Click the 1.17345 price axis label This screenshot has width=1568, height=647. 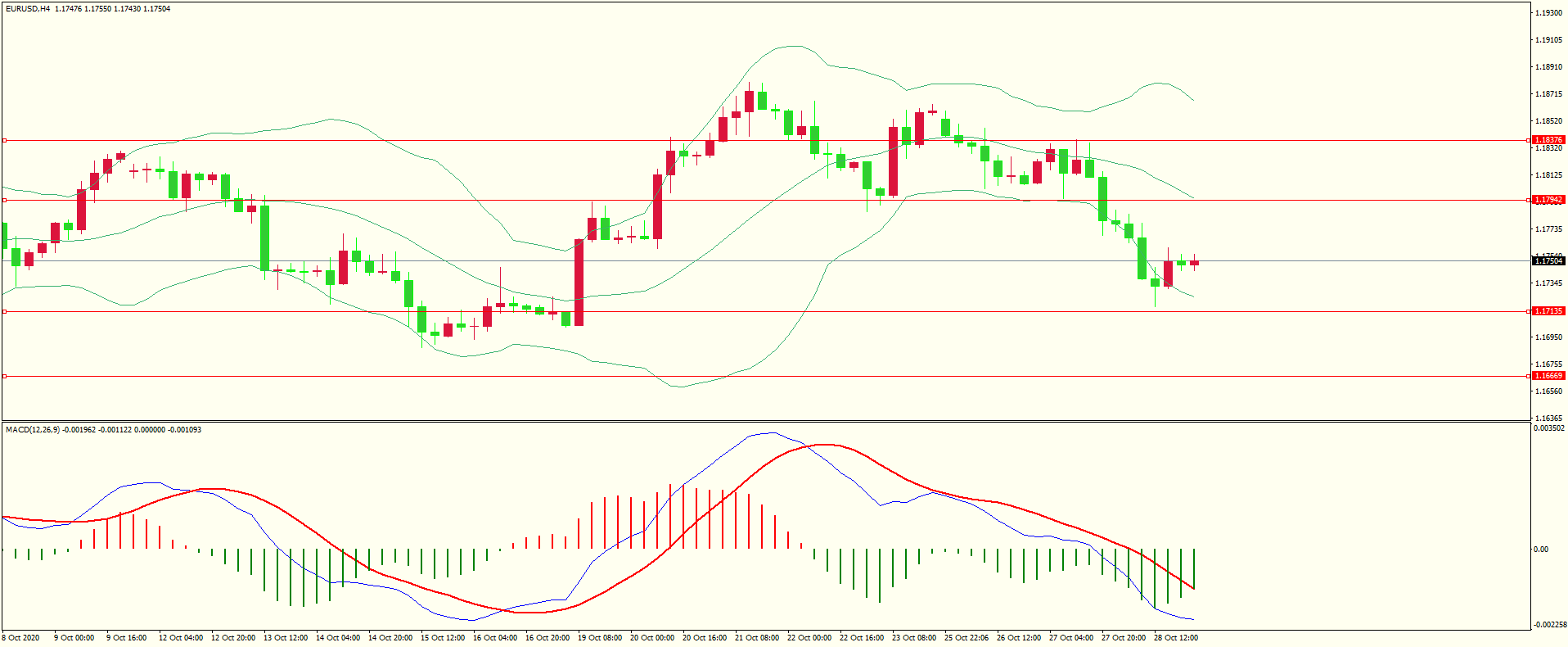tap(1548, 283)
